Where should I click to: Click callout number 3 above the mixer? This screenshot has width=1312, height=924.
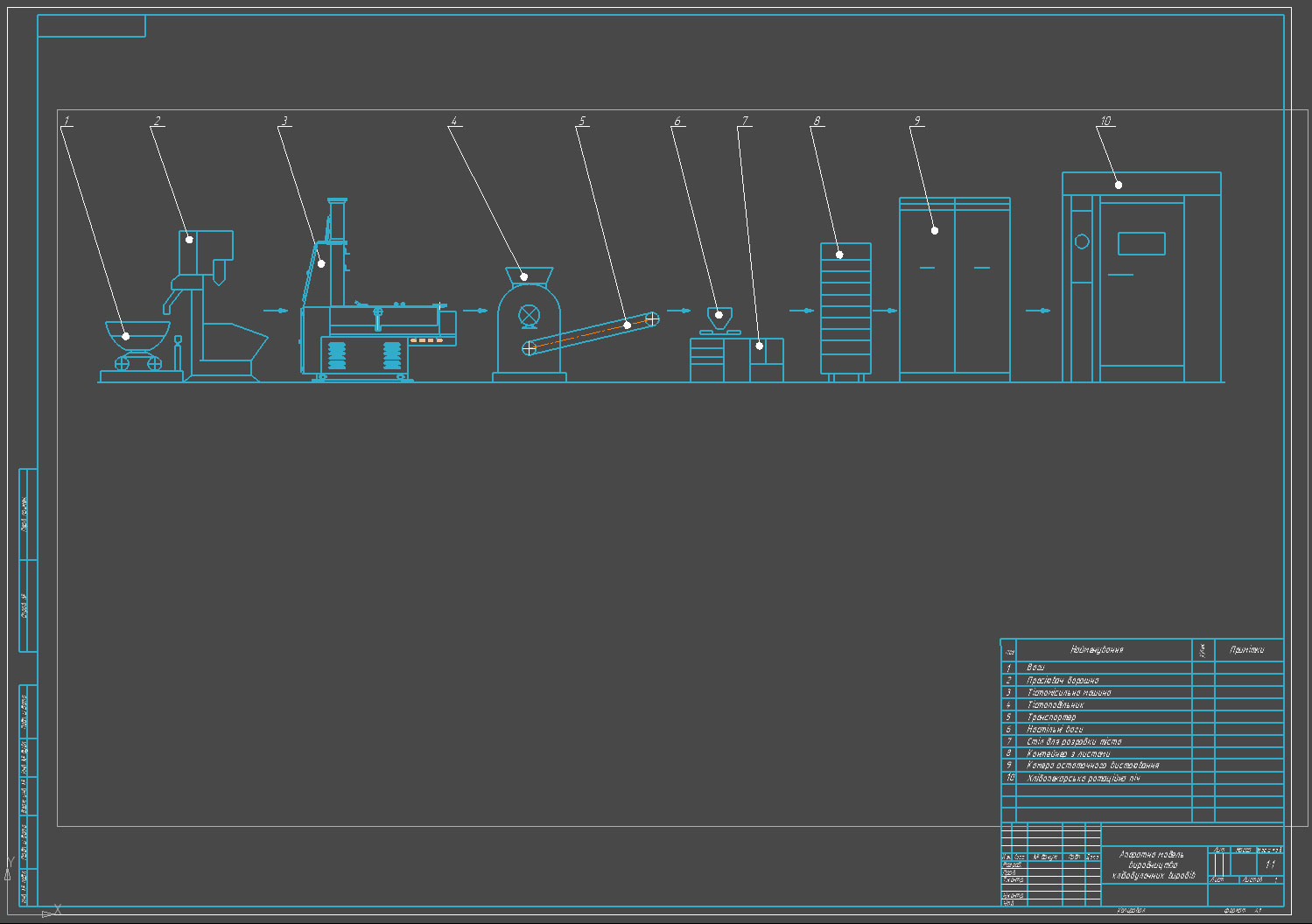284,122
